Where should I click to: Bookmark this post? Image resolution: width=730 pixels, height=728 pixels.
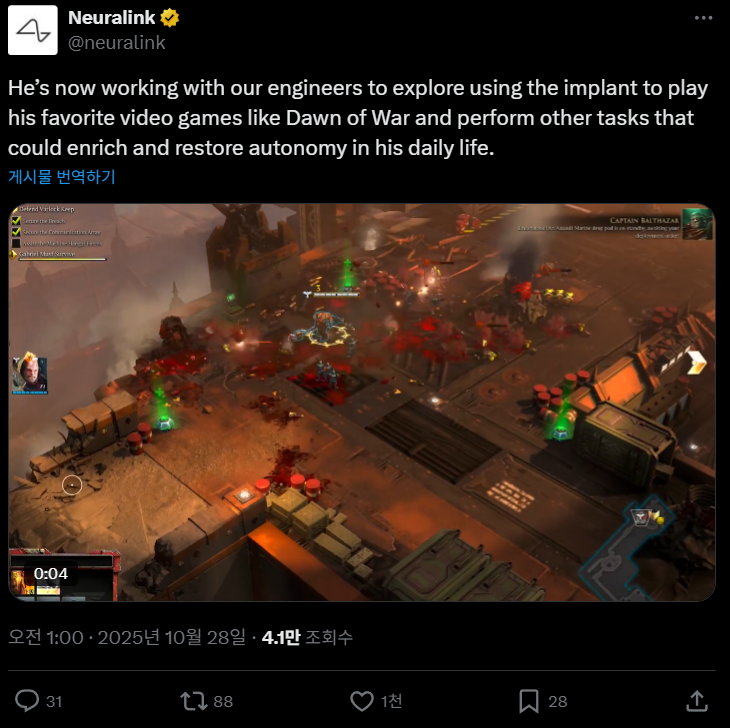529,701
